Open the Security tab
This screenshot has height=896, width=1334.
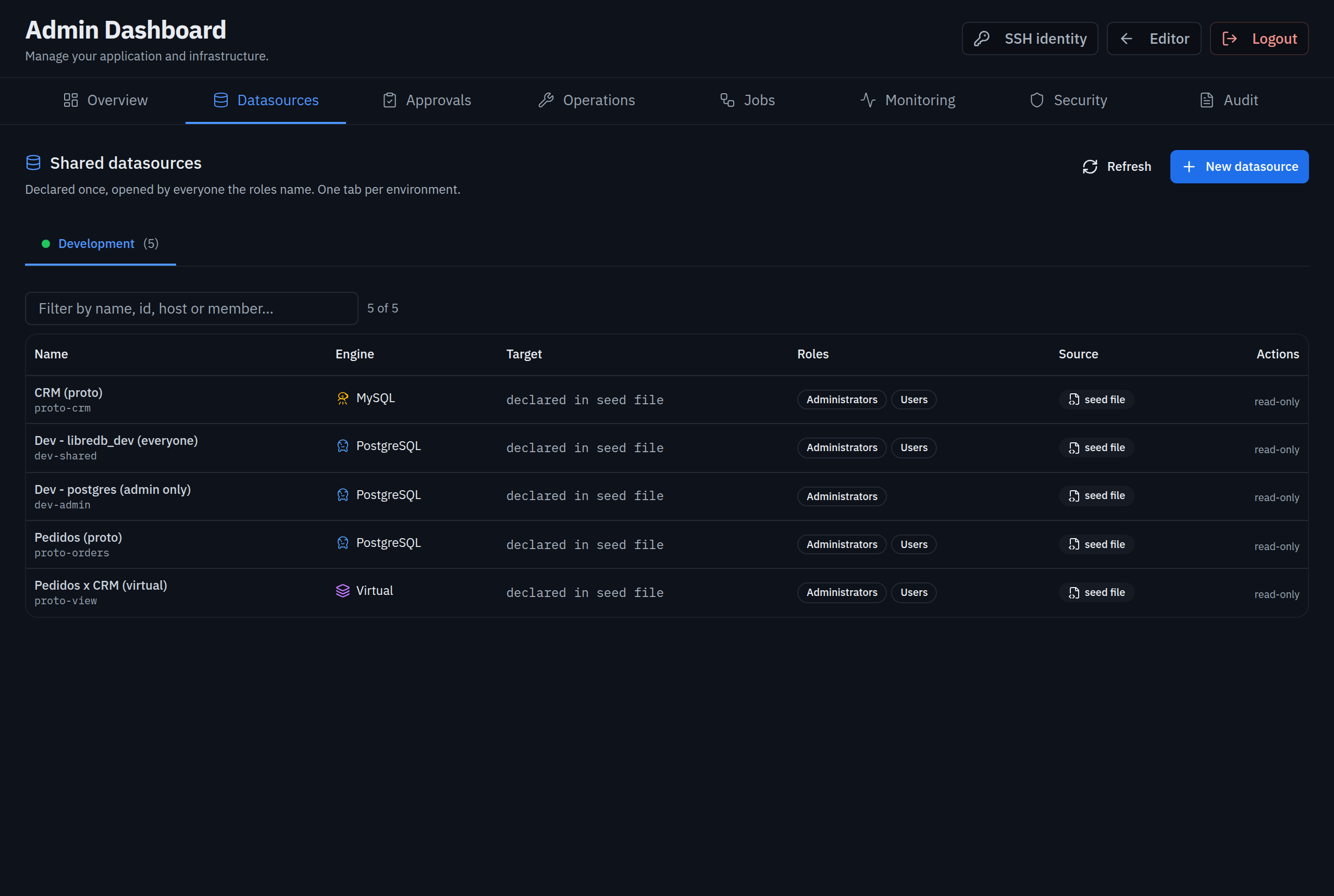click(1069, 101)
